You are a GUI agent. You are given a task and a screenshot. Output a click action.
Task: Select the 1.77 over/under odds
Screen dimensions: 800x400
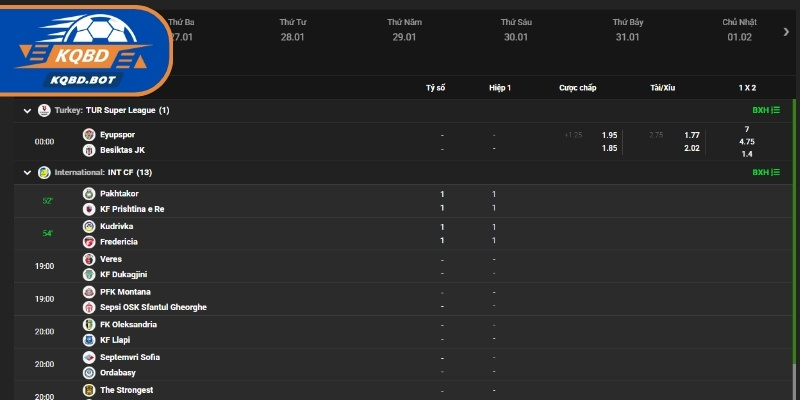tap(692, 134)
